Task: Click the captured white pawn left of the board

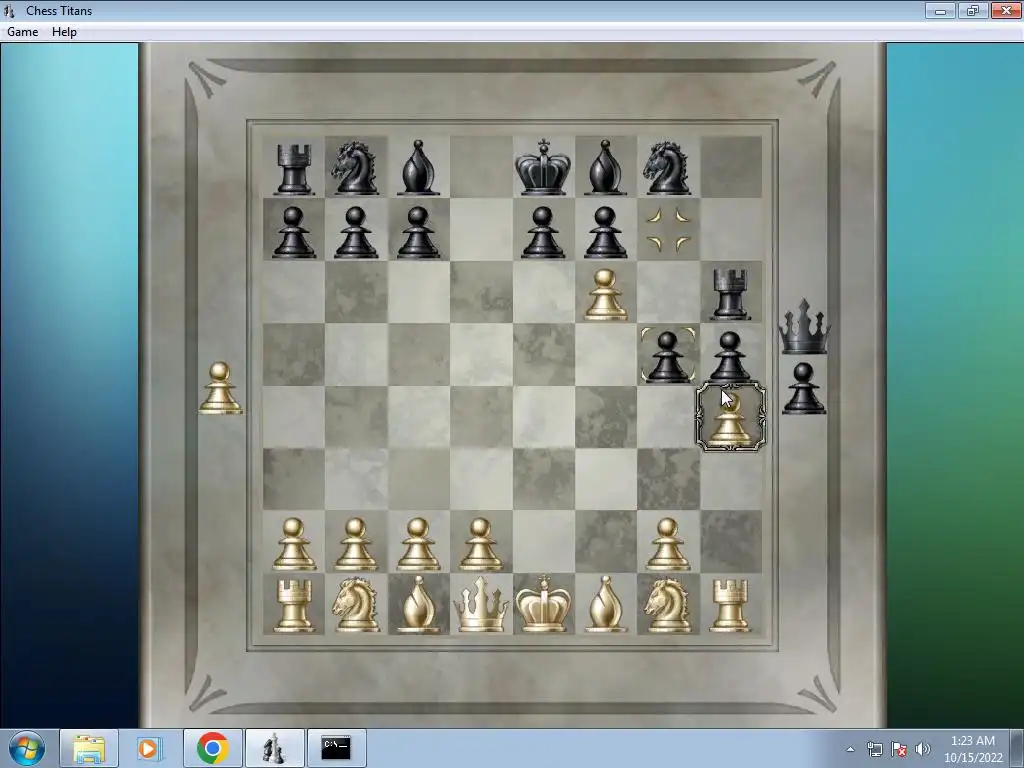Action: pyautogui.click(x=220, y=389)
